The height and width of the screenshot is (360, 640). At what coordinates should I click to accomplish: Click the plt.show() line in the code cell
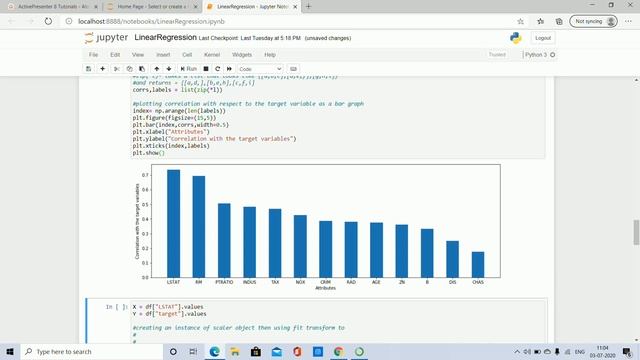click(x=149, y=153)
